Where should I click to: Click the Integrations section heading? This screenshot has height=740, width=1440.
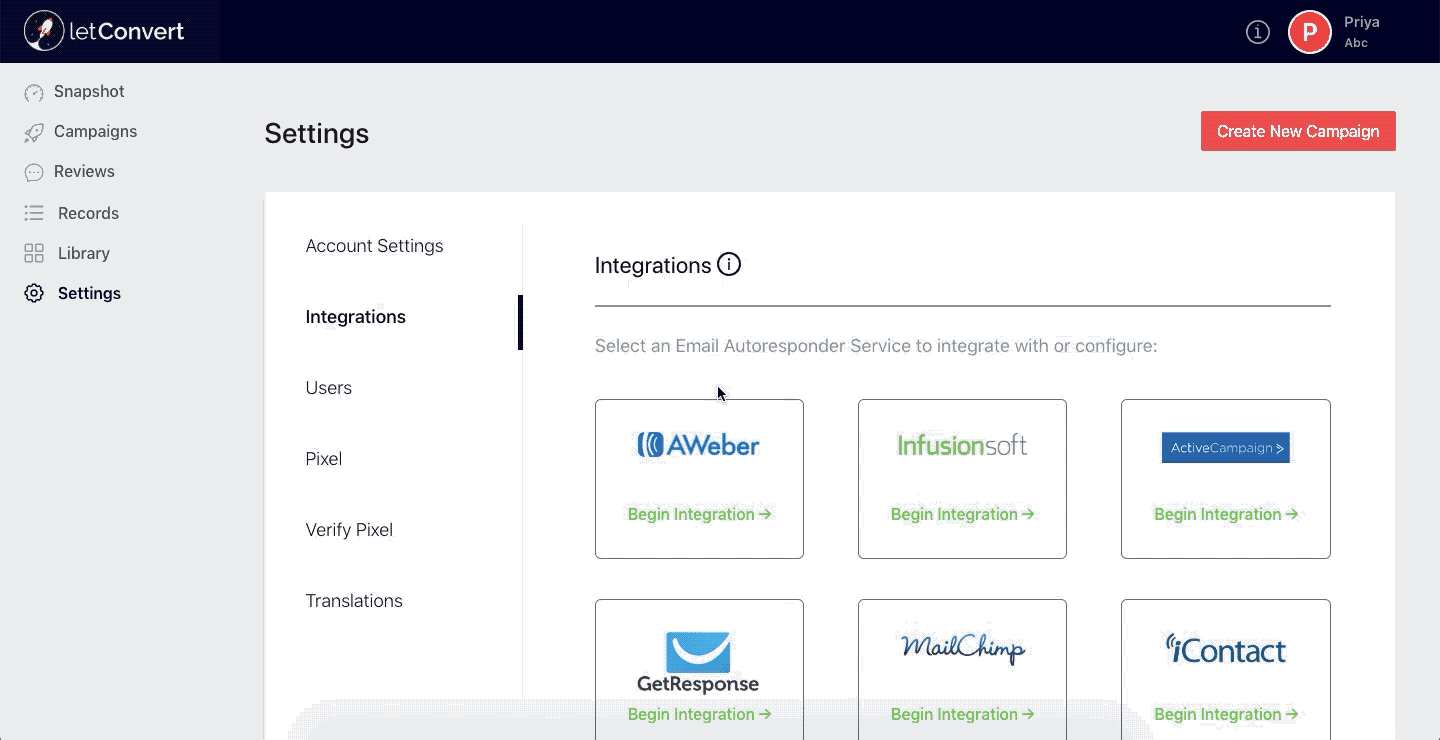(653, 265)
